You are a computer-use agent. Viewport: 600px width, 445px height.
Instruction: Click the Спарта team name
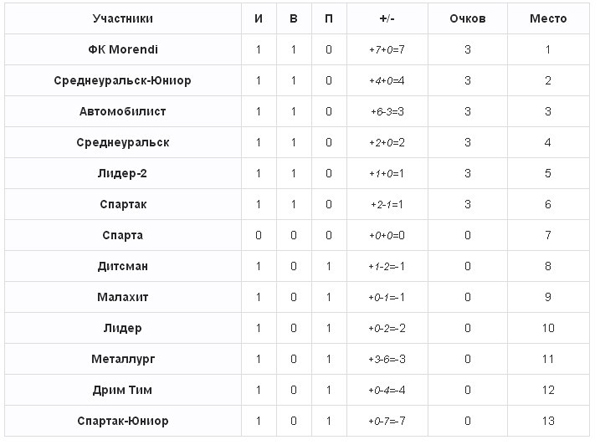(x=122, y=236)
